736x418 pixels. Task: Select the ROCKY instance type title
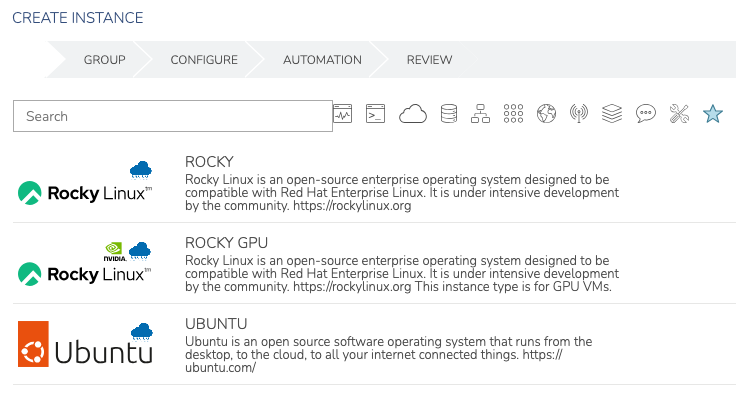[209, 162]
